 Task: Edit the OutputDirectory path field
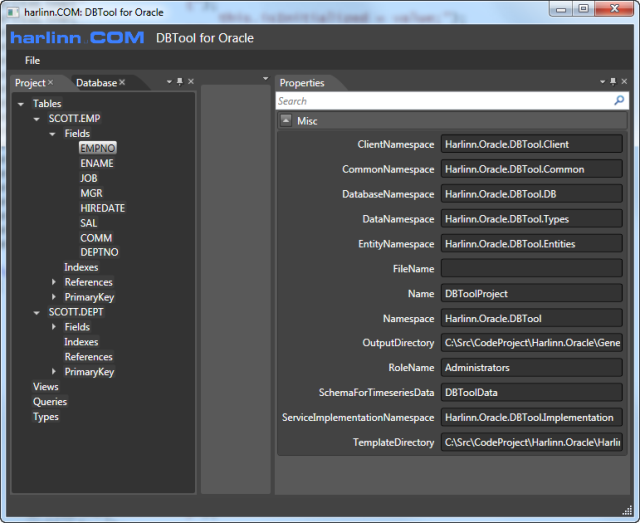[x=531, y=343]
